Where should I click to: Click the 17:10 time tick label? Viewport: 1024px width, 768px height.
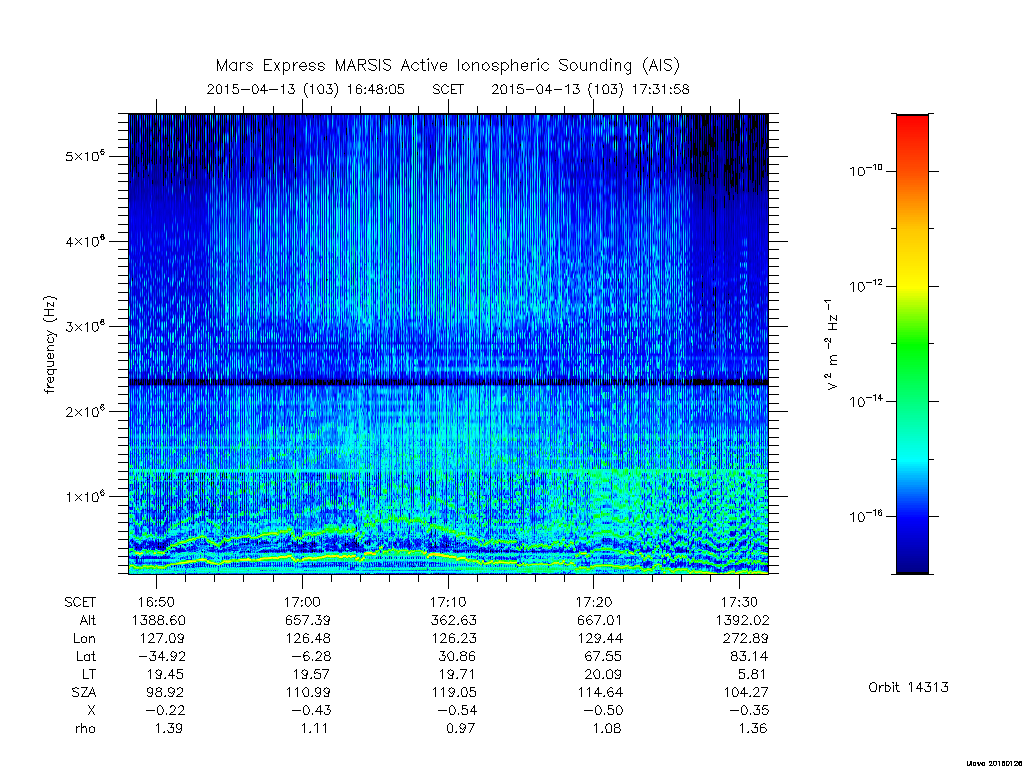[x=448, y=602]
